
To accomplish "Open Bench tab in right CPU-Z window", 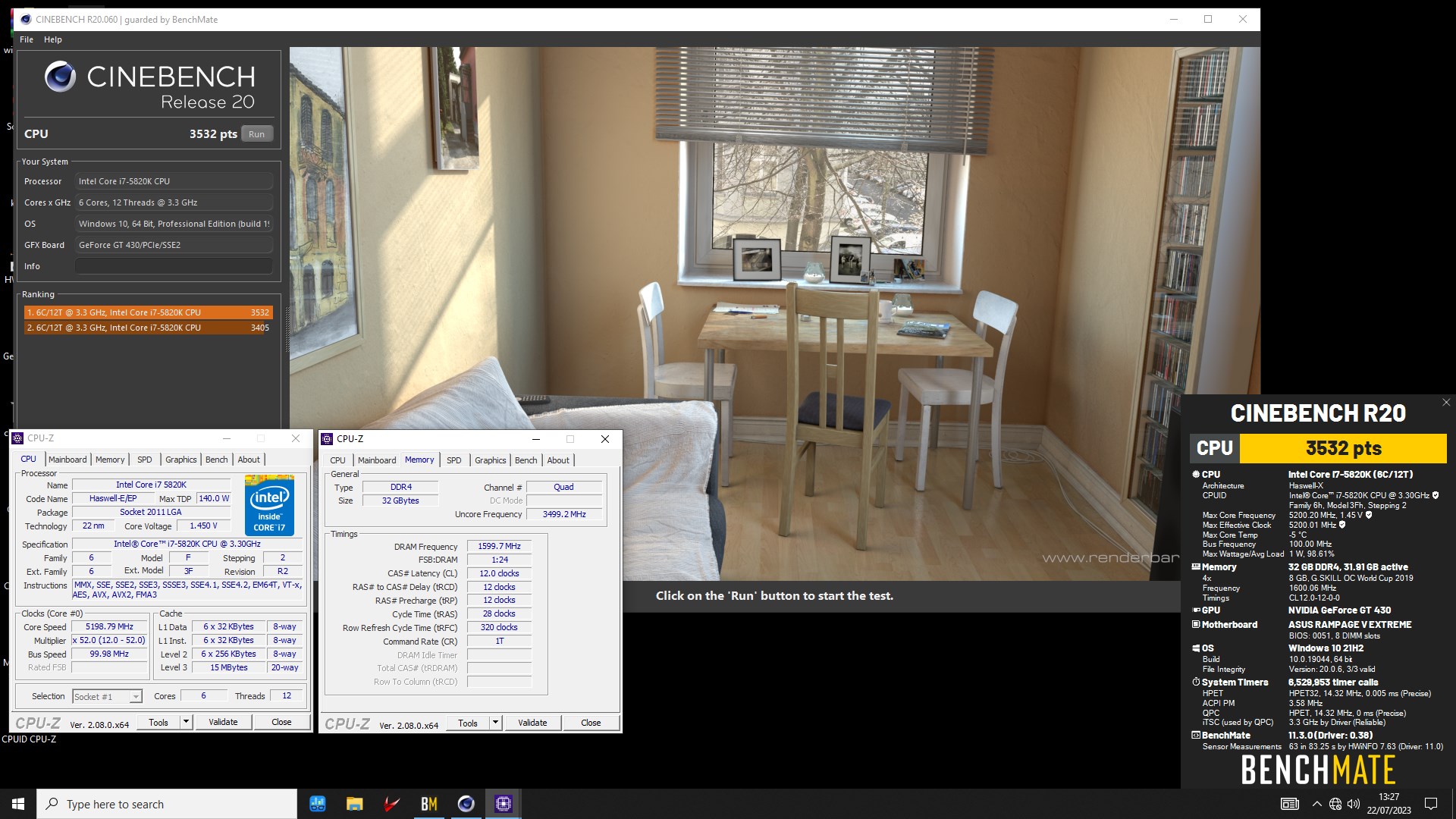I will click(x=526, y=460).
